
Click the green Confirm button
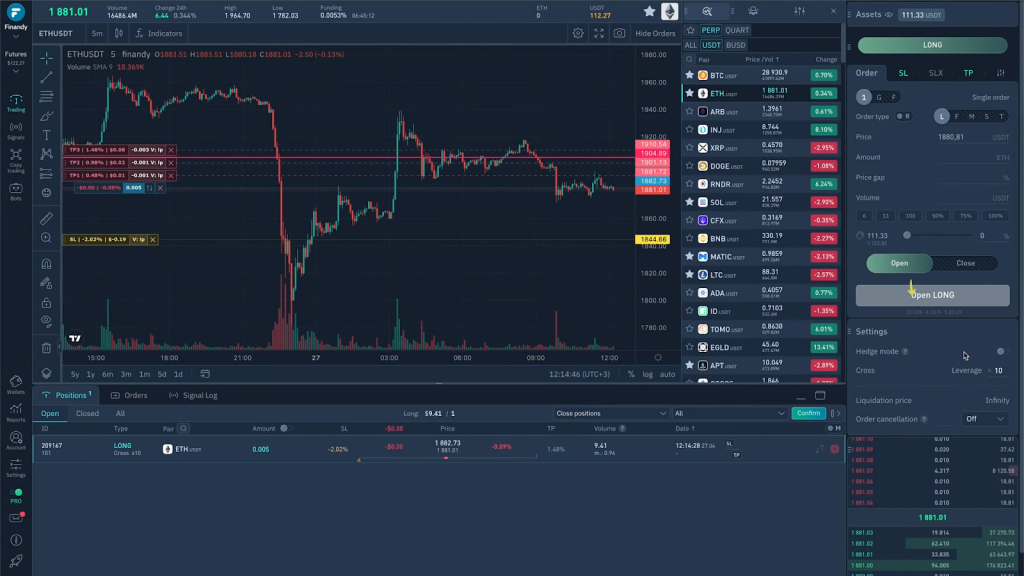click(x=808, y=413)
